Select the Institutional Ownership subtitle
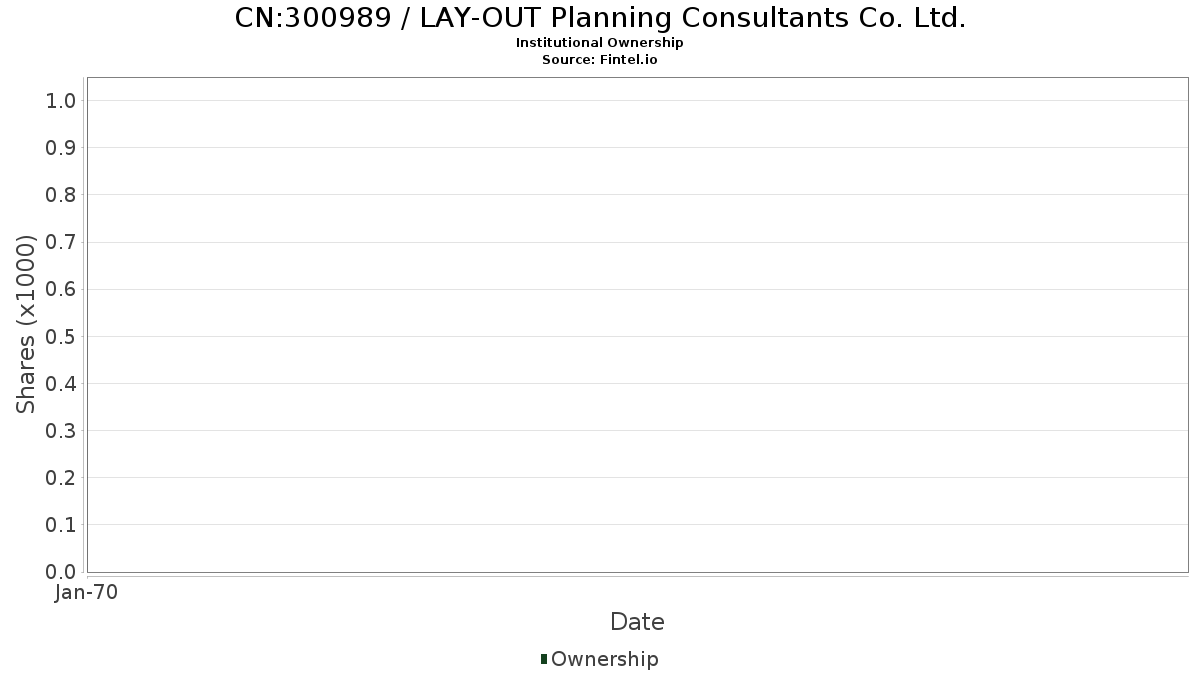The width and height of the screenshot is (1200, 675). point(600,43)
